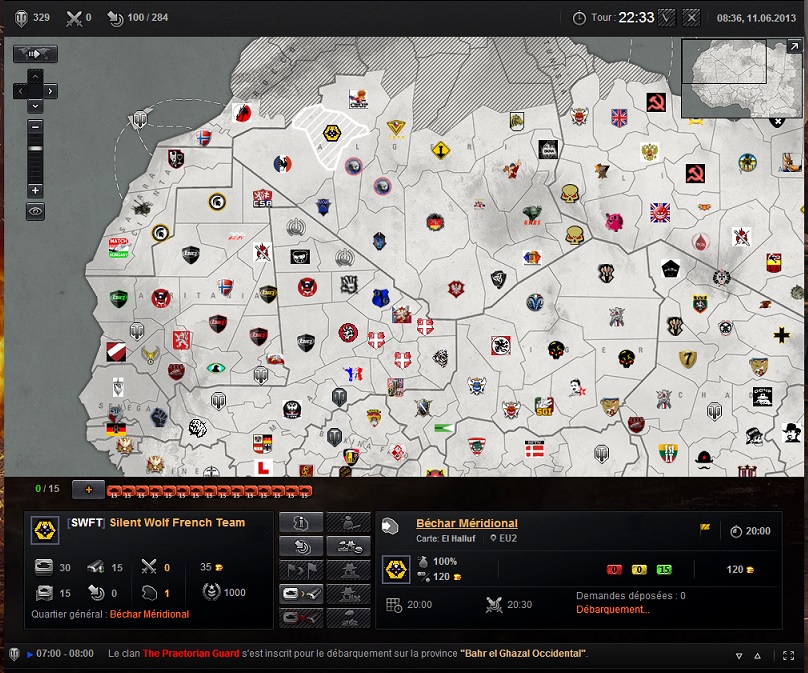Click the CSA clan emblem on the map
The width and height of the screenshot is (808, 673).
click(x=262, y=198)
